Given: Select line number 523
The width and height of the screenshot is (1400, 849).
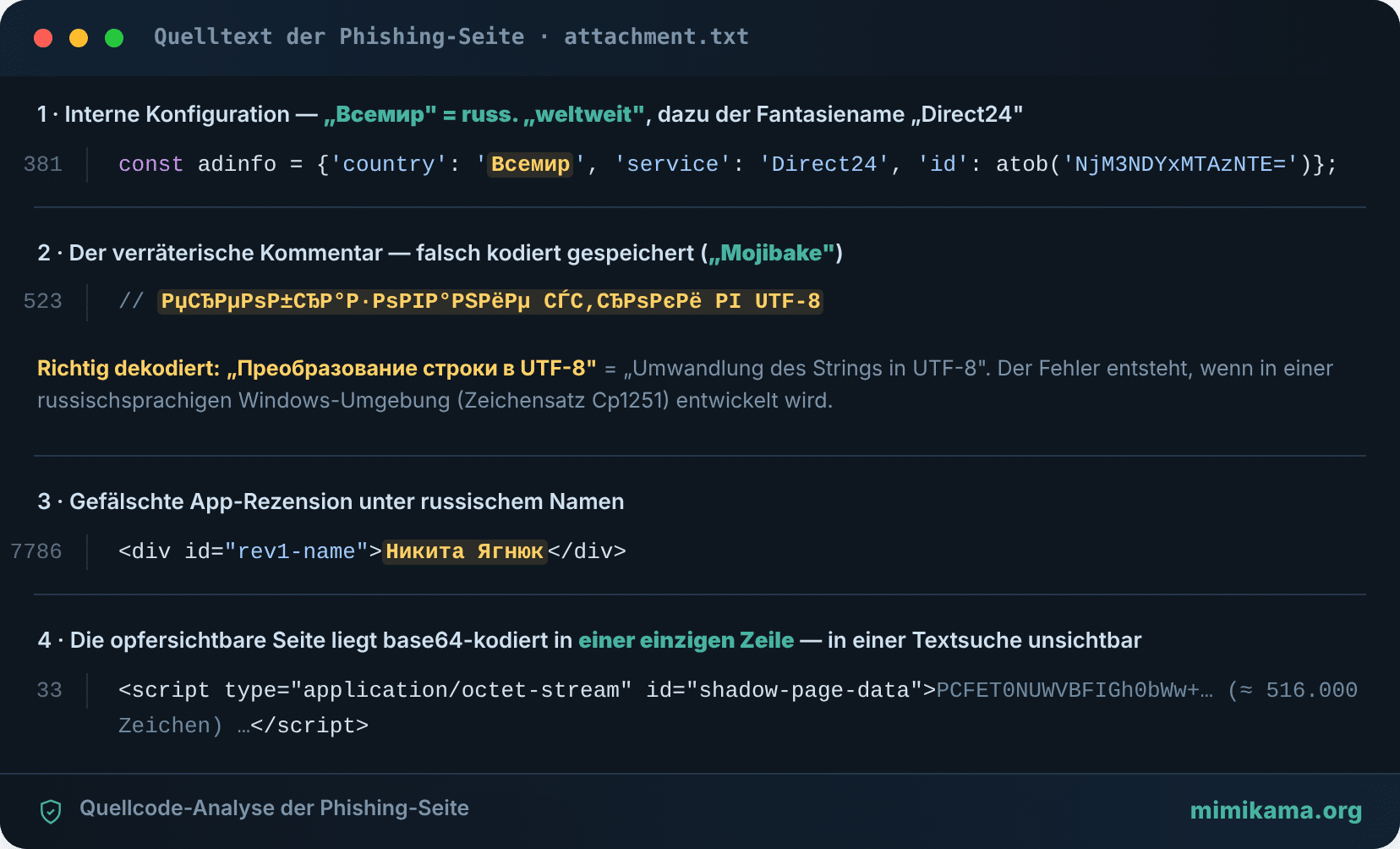Looking at the screenshot, I should pyautogui.click(x=43, y=301).
